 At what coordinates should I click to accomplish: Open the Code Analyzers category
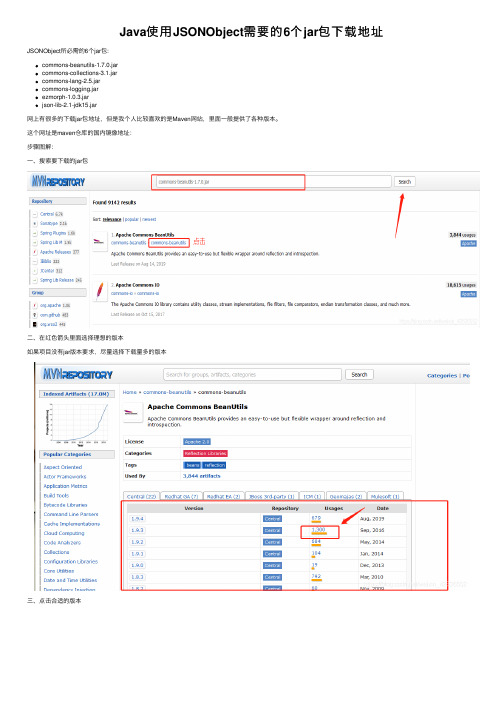tap(62, 543)
